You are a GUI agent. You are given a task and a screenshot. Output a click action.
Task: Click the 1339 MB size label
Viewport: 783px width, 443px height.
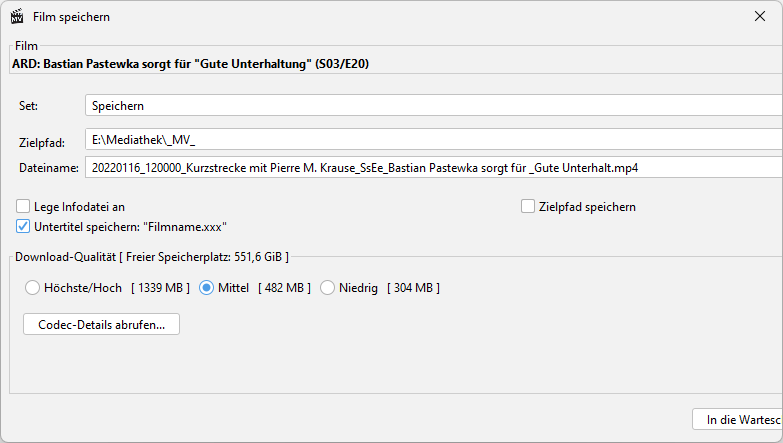160,288
